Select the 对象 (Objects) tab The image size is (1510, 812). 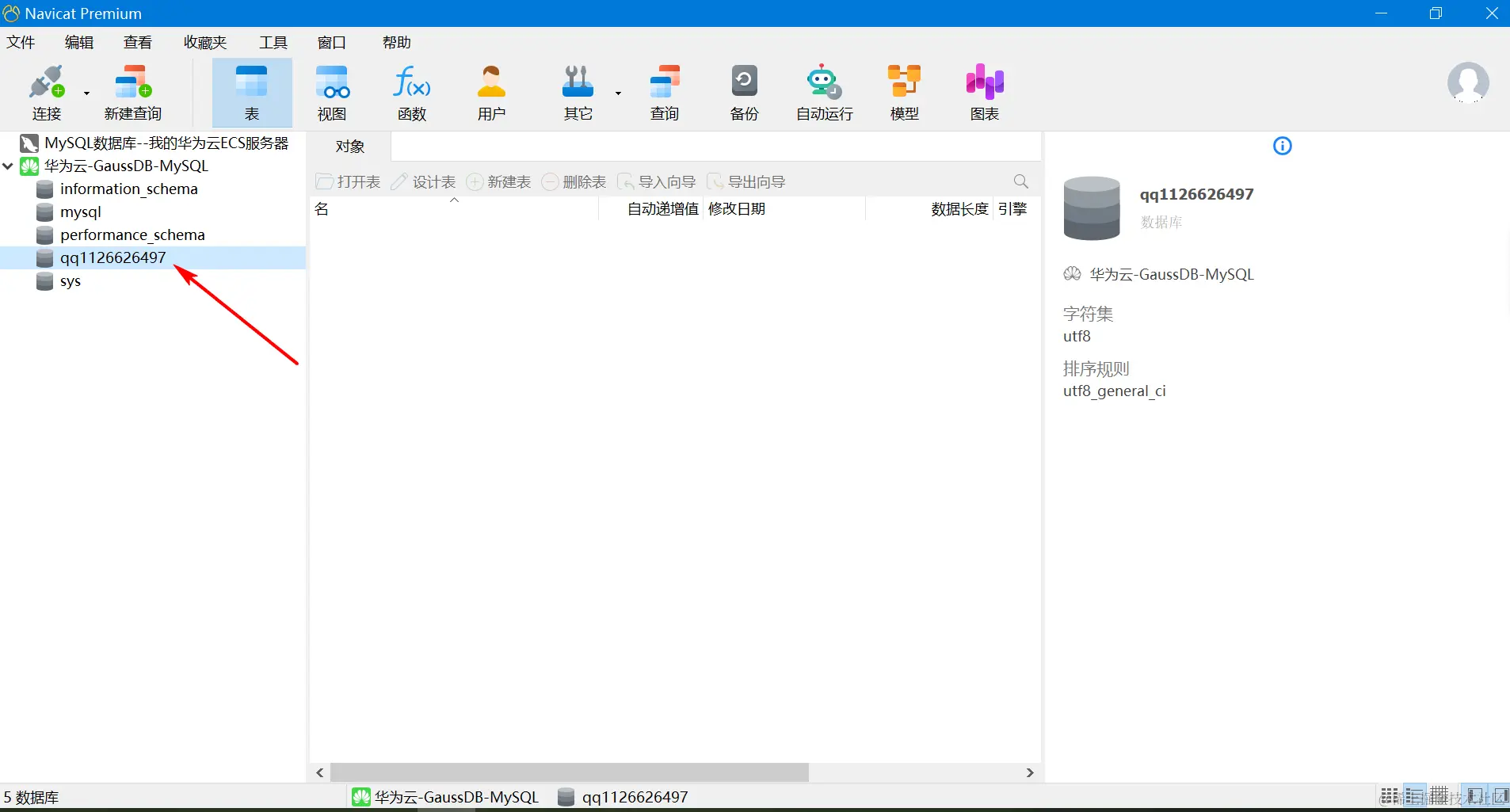350,147
